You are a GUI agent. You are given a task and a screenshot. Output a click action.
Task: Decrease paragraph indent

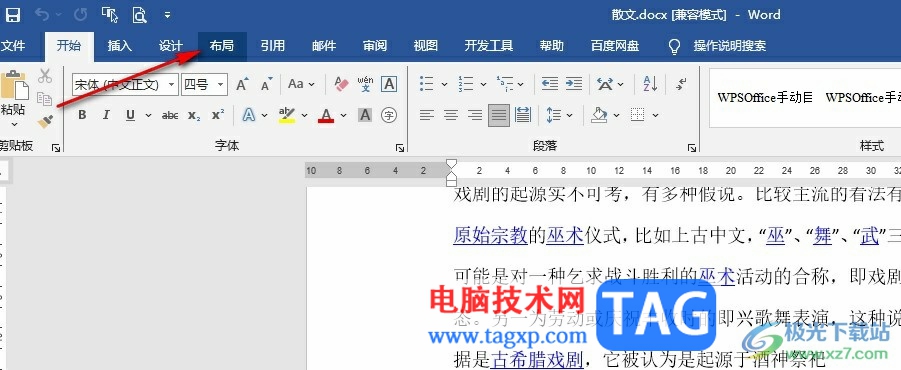click(550, 84)
